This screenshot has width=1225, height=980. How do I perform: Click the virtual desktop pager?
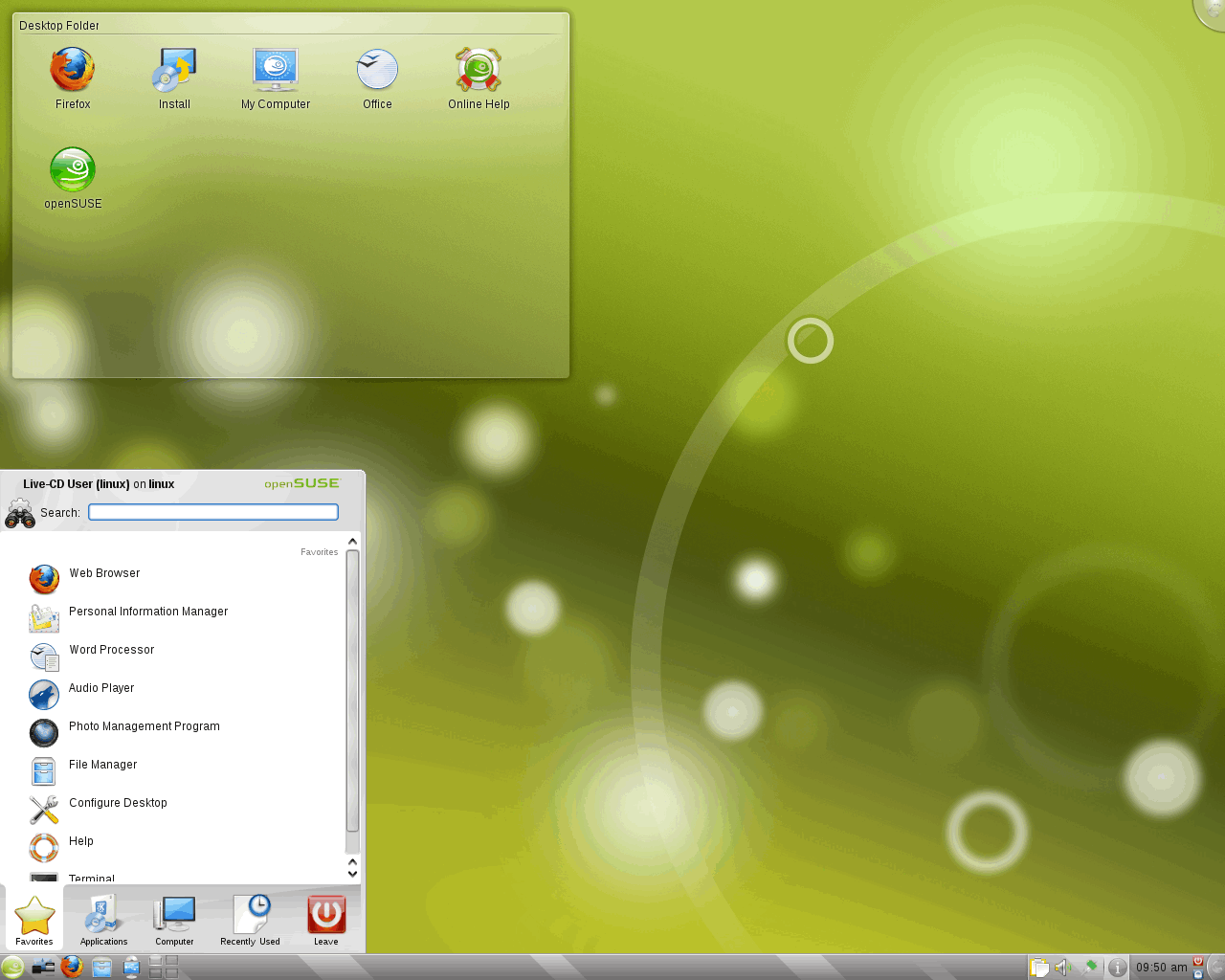coord(164,967)
